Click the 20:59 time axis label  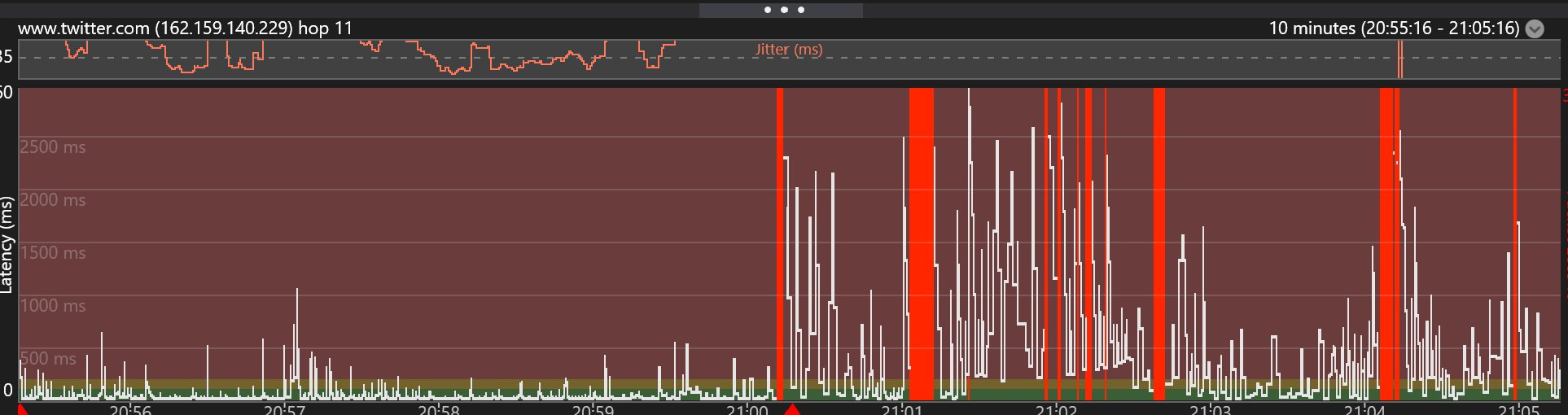point(593,409)
